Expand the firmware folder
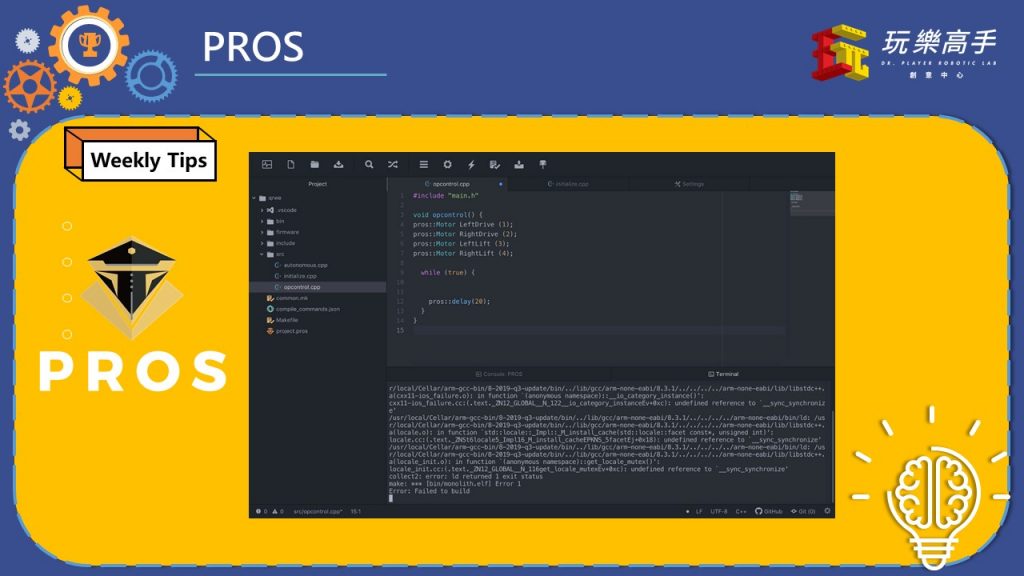 coord(262,232)
